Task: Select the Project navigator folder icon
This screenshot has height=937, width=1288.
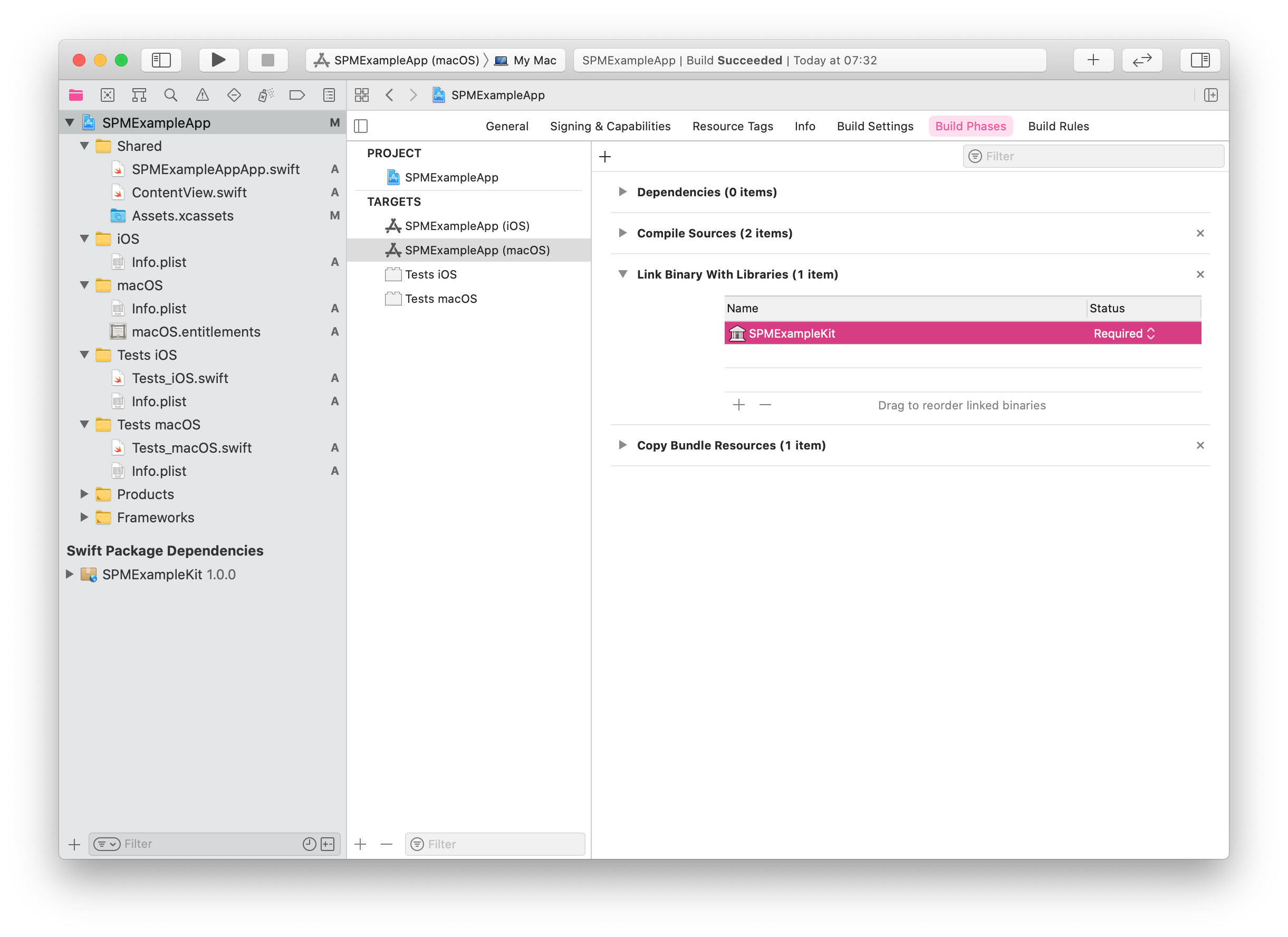Action: [76, 95]
